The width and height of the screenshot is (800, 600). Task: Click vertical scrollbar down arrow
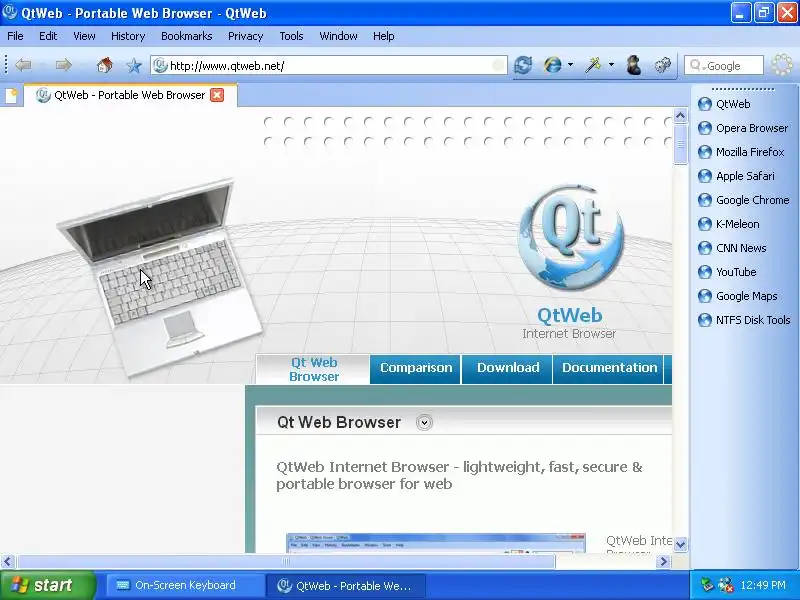(680, 544)
